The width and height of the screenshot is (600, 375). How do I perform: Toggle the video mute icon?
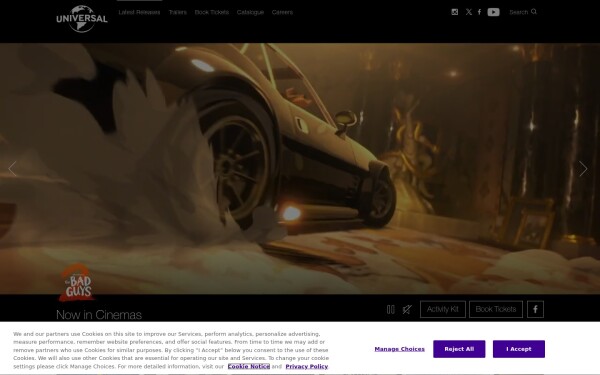[407, 309]
